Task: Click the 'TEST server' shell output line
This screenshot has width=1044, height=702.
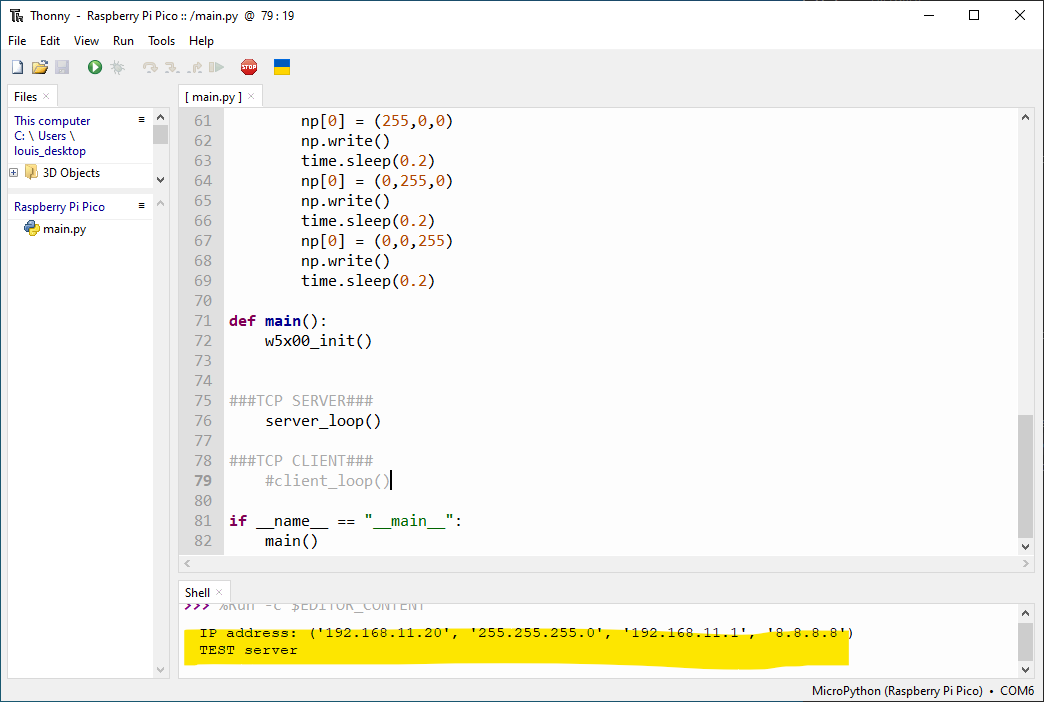Action: (x=248, y=650)
